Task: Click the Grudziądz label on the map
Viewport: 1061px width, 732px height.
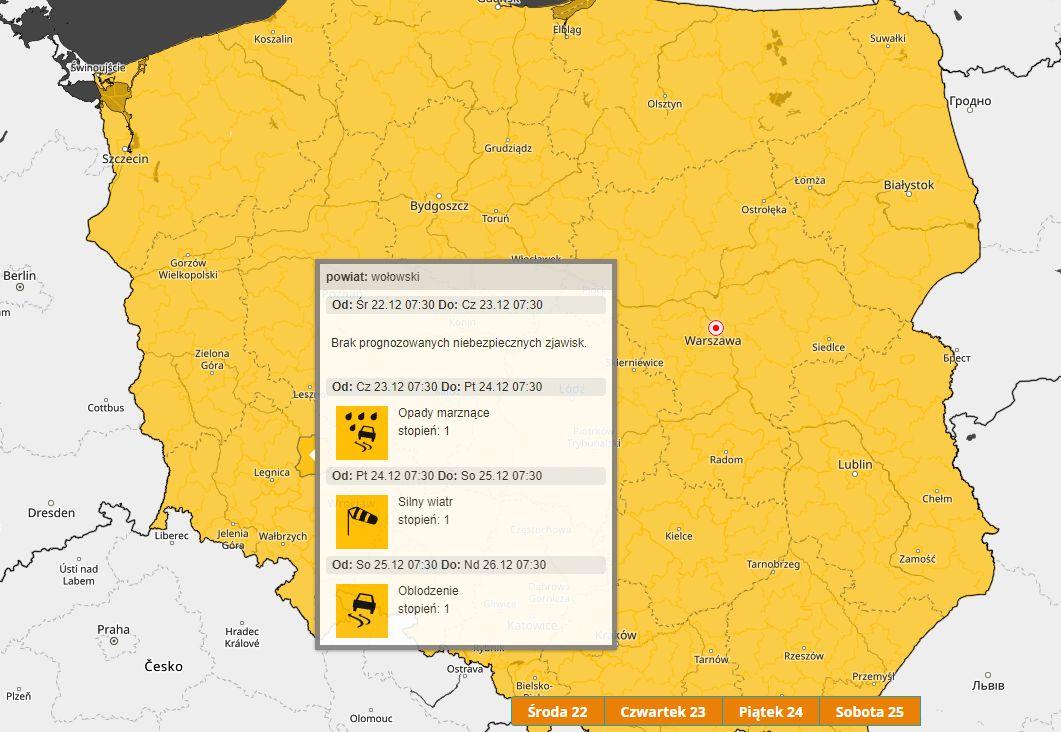Action: point(507,148)
